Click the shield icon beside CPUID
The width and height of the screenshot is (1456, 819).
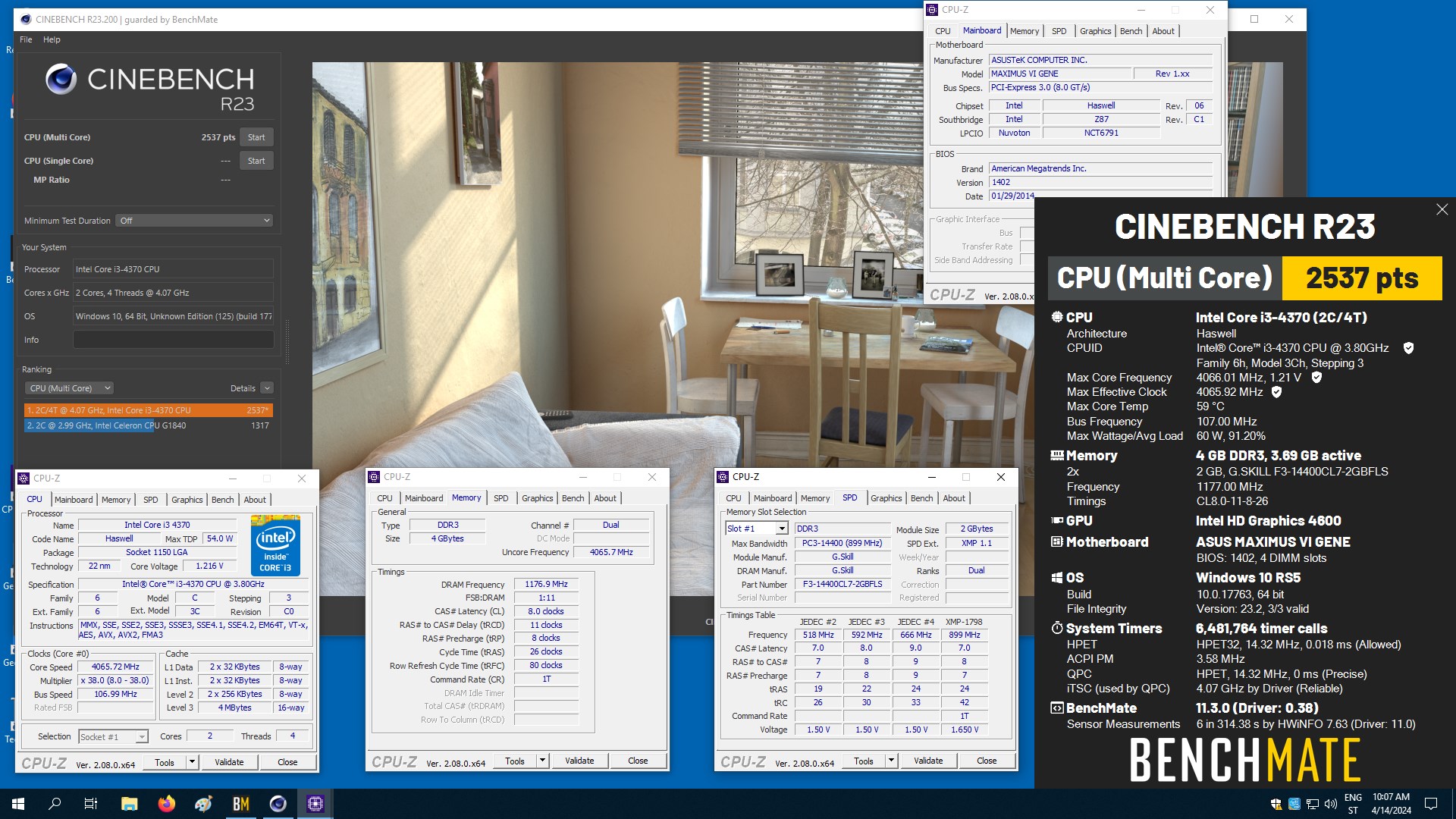(x=1408, y=348)
